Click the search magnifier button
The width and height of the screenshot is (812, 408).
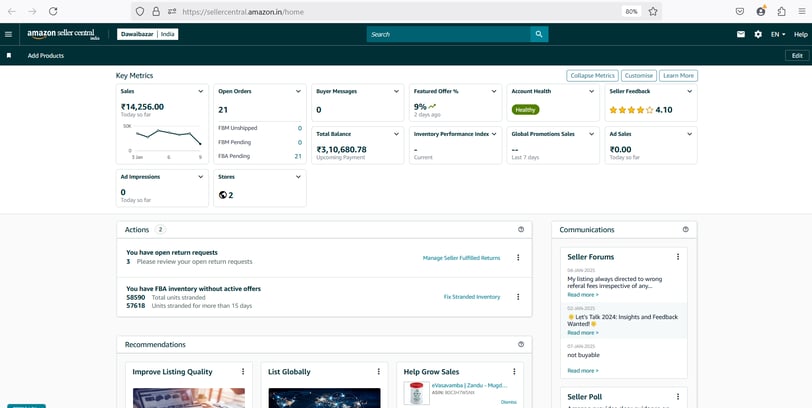(539, 34)
